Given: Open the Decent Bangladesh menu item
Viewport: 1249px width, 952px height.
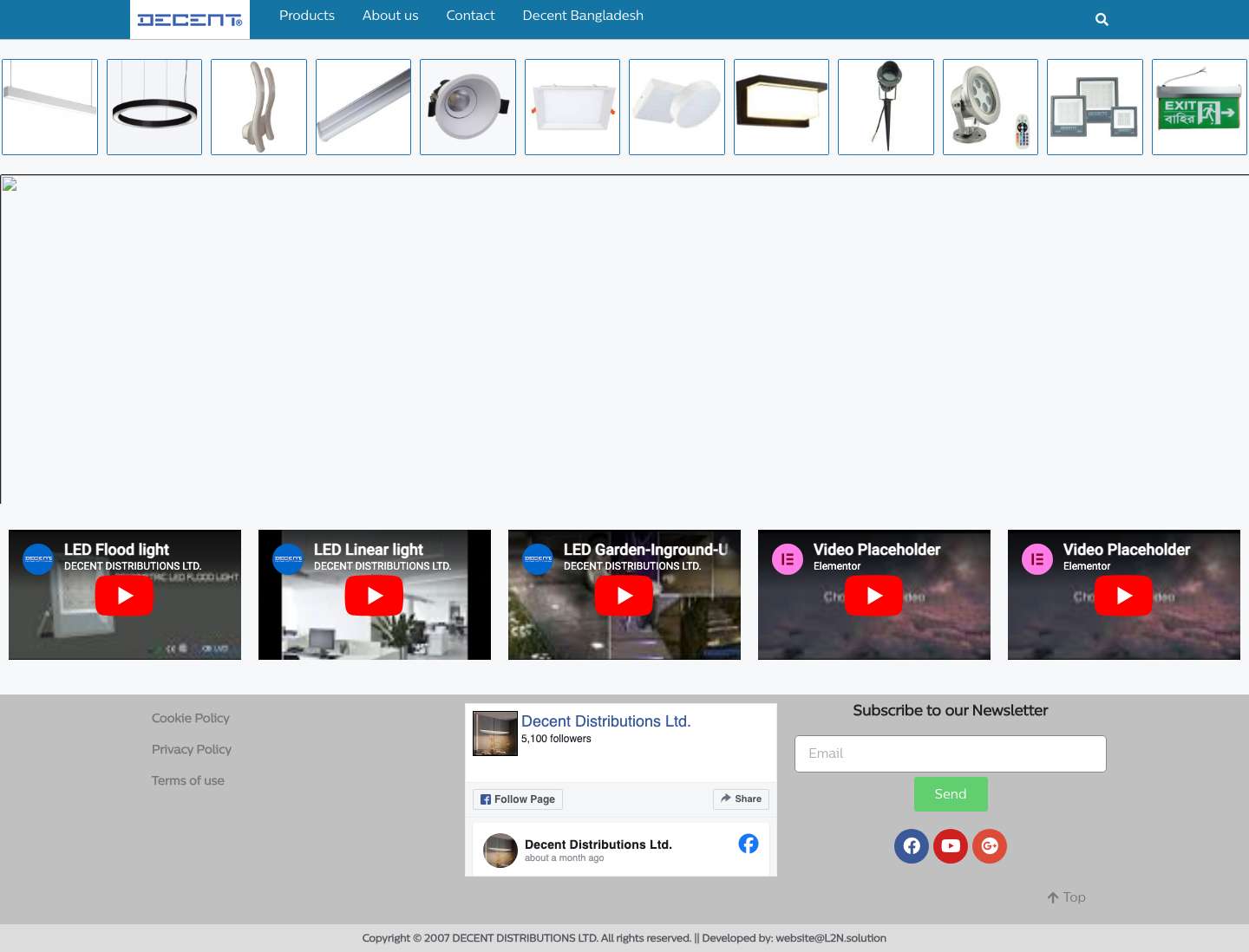Looking at the screenshot, I should tap(583, 16).
